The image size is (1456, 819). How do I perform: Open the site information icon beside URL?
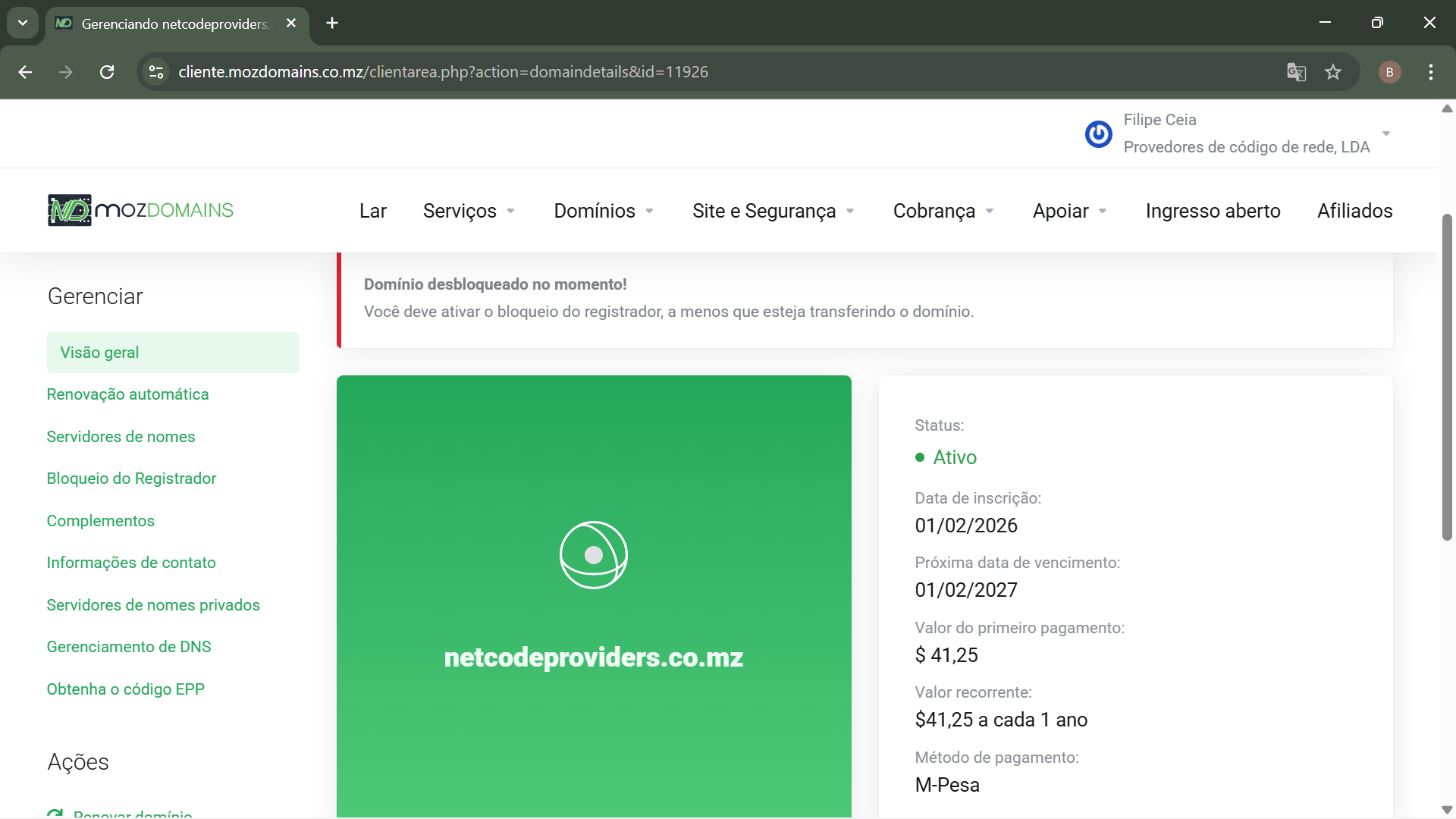pos(156,72)
